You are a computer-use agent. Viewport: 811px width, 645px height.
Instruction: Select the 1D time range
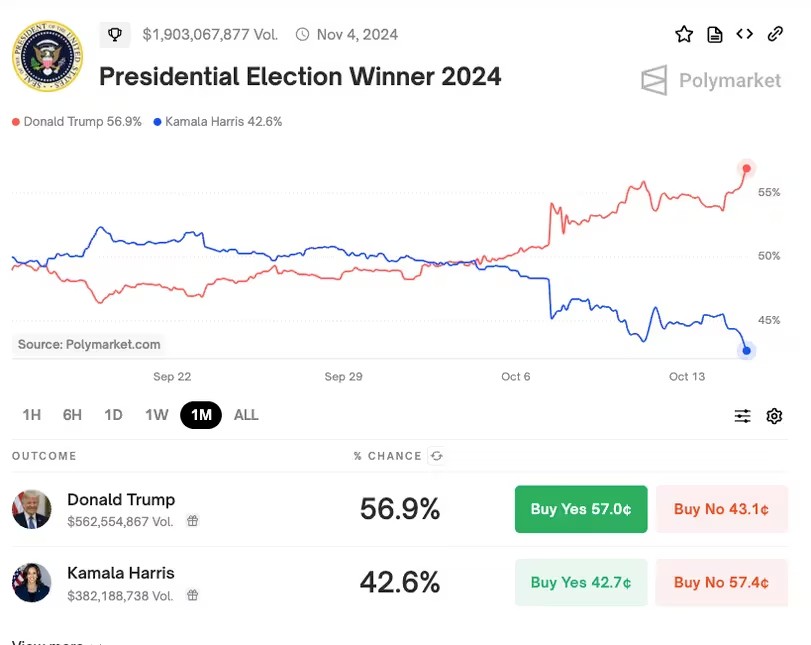coord(113,415)
